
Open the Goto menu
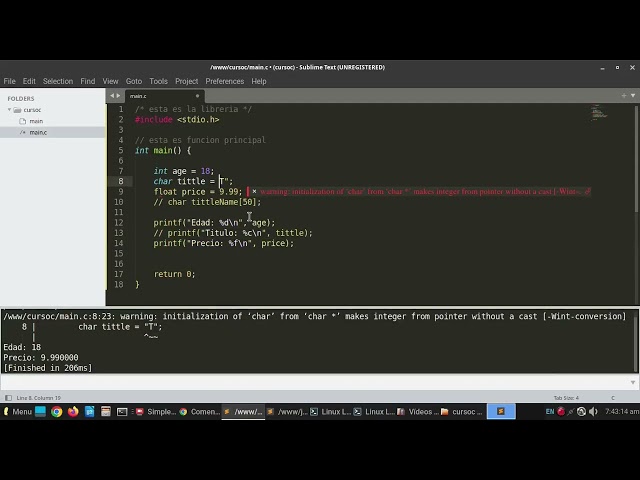(x=134, y=81)
